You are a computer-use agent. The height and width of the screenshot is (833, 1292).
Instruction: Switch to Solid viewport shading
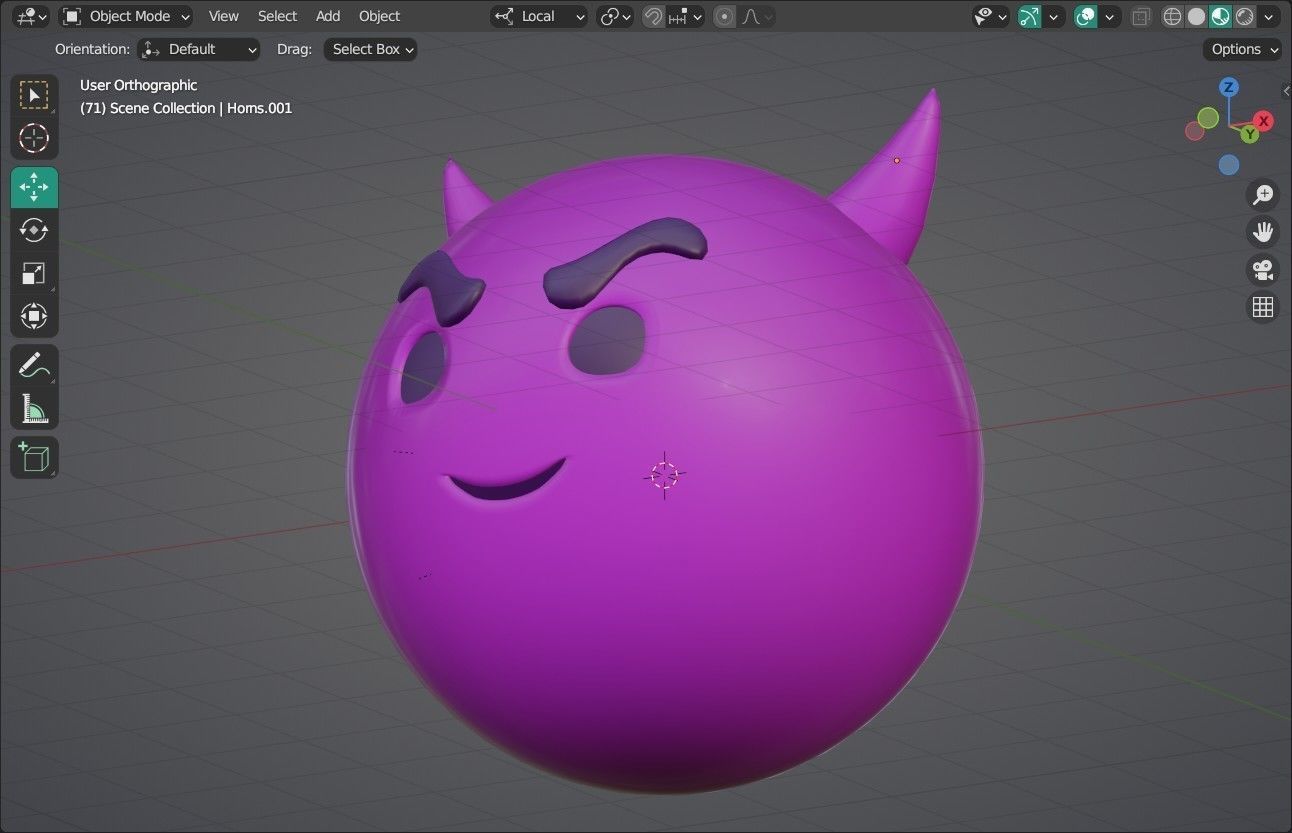tap(1196, 16)
